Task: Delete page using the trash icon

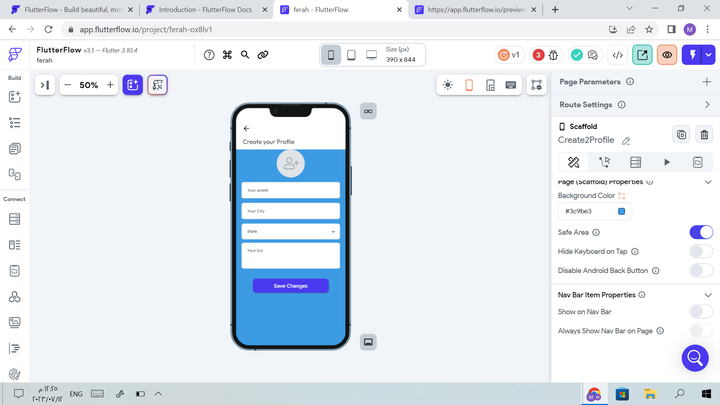Action: (x=704, y=134)
